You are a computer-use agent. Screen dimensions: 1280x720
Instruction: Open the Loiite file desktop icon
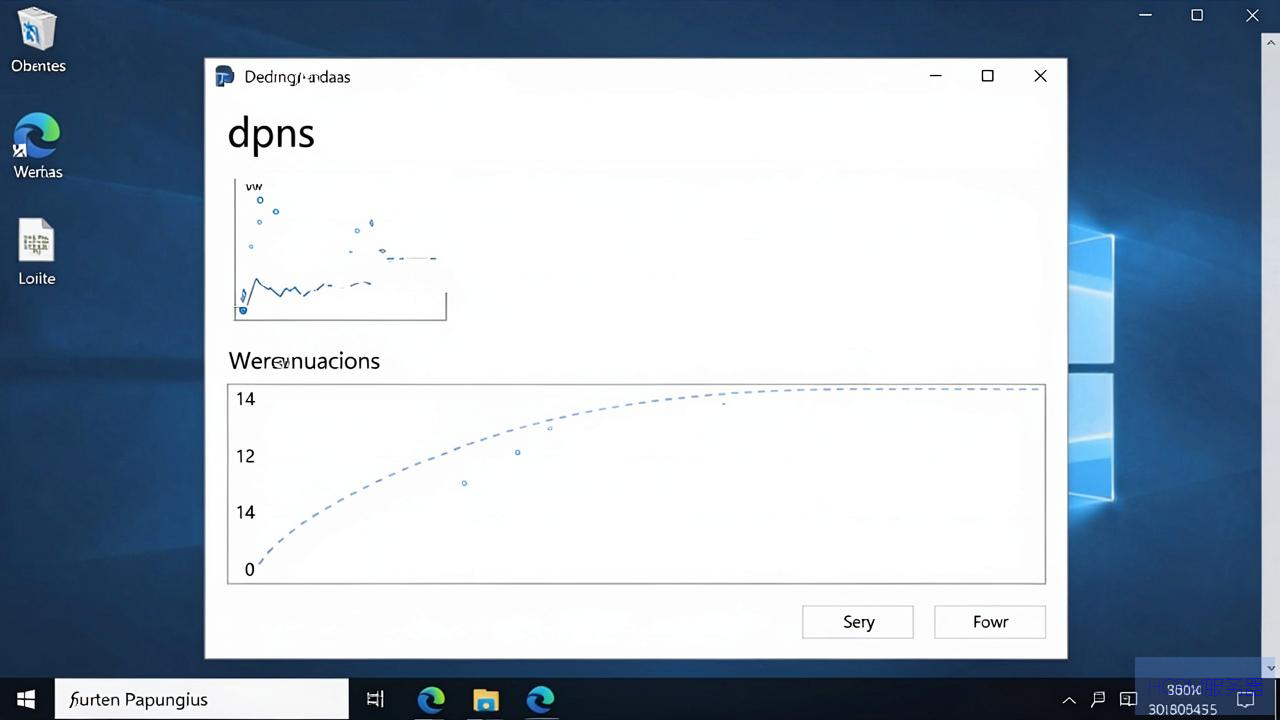click(x=37, y=253)
